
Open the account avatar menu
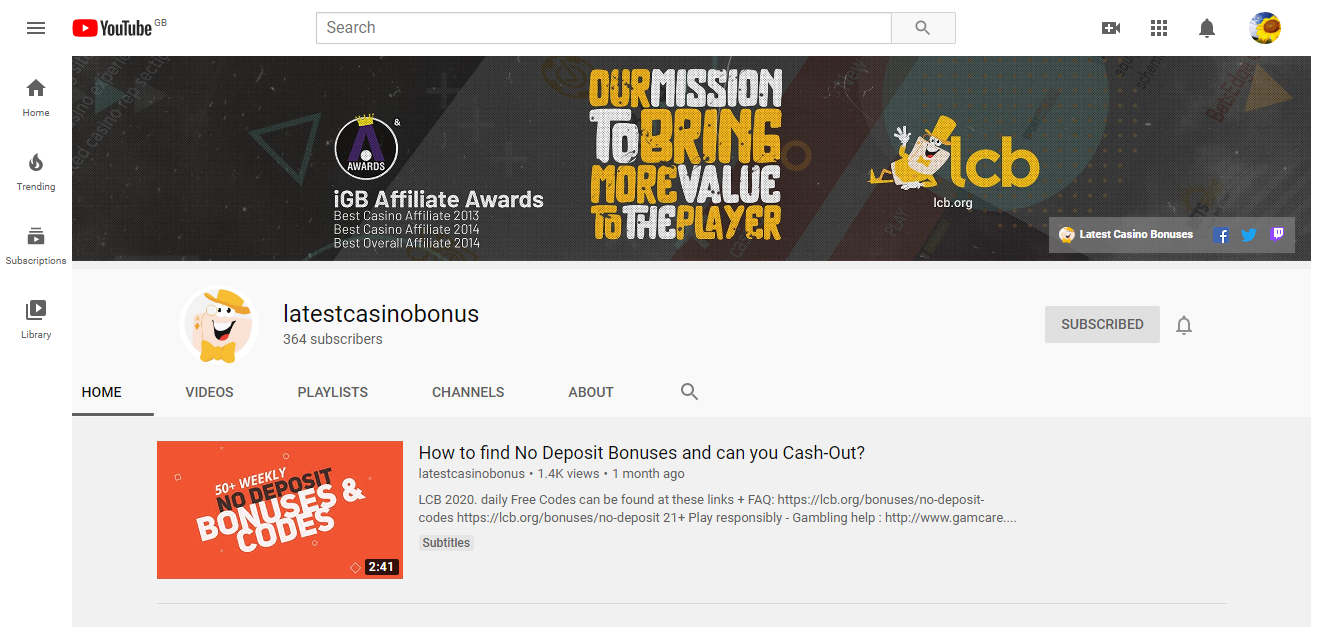point(1265,28)
